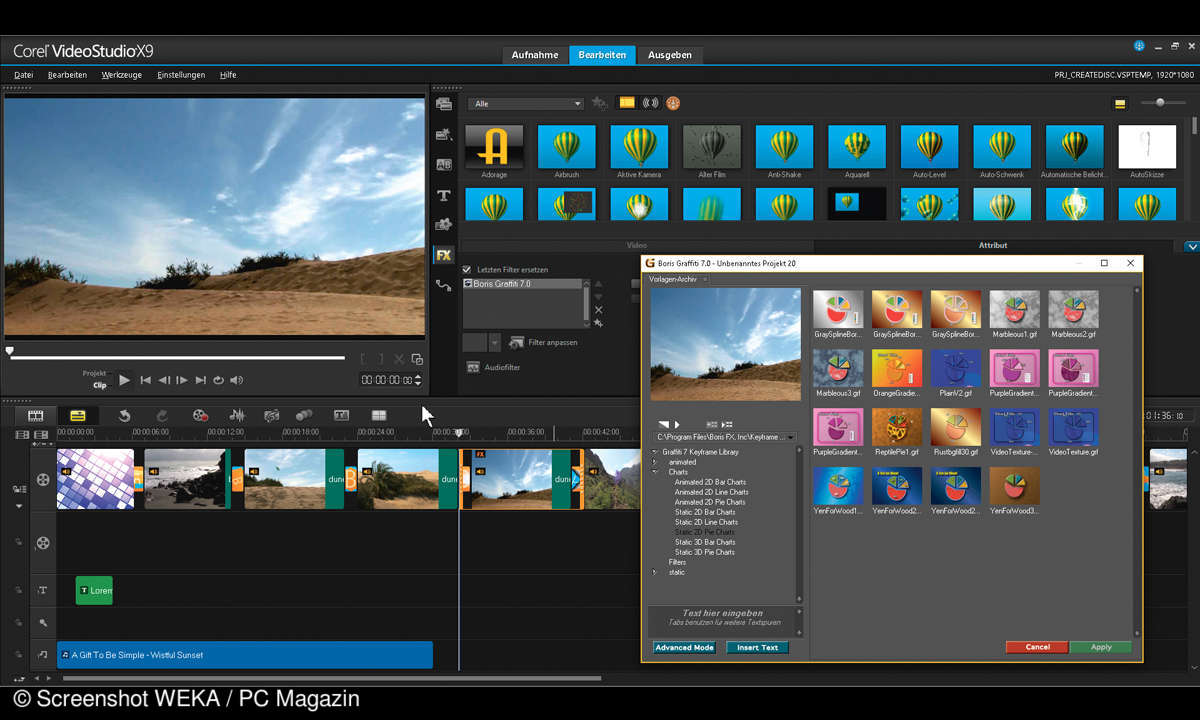Toggle 'Letzten Filter ersetzen' checkbox
Screen dimensions: 1200x720
(466, 270)
